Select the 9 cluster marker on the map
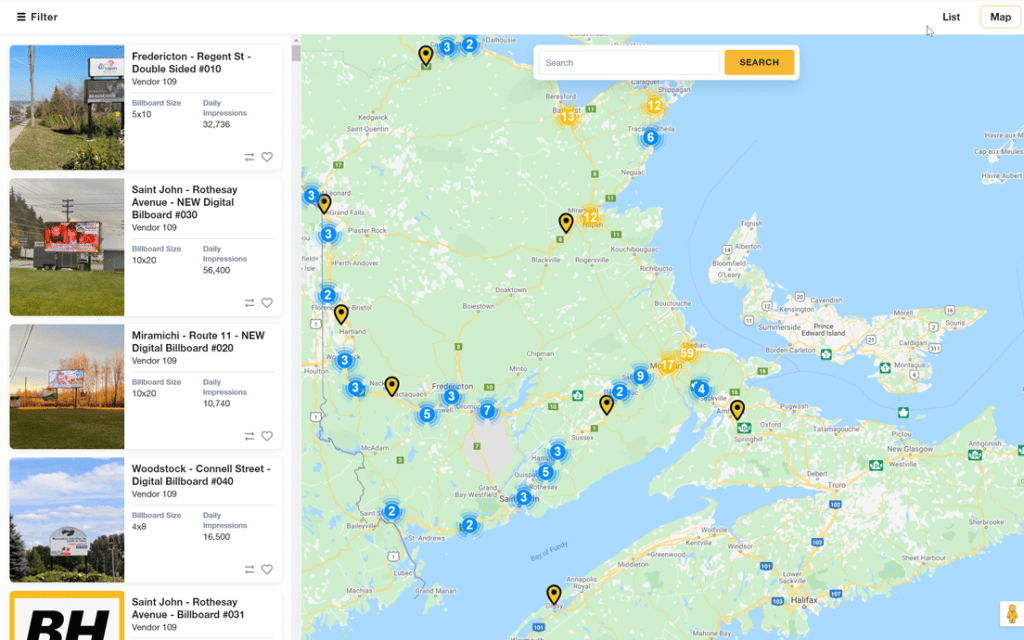Image resolution: width=1024 pixels, height=640 pixels. click(640, 376)
